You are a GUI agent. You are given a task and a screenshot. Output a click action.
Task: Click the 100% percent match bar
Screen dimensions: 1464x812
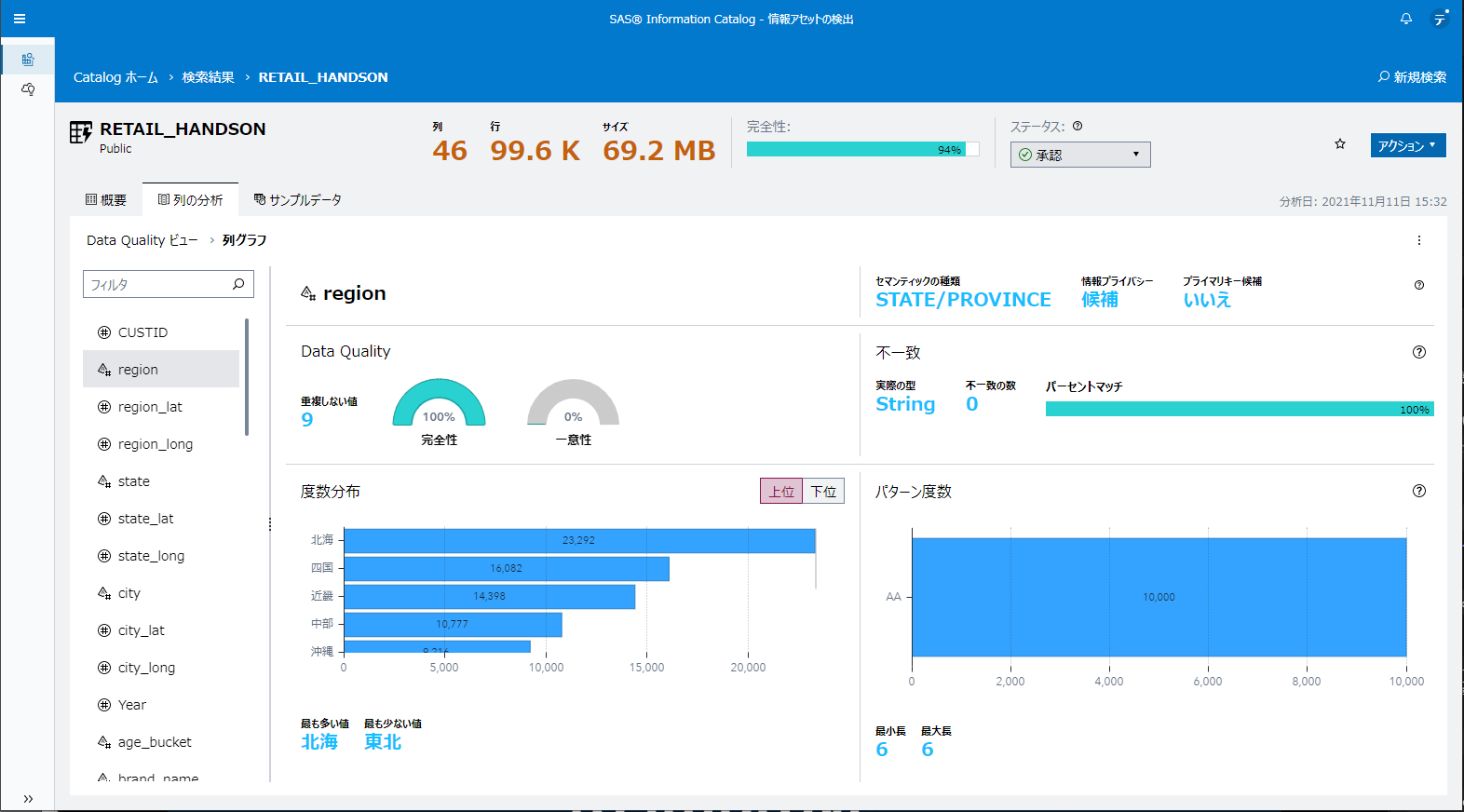click(x=1240, y=409)
